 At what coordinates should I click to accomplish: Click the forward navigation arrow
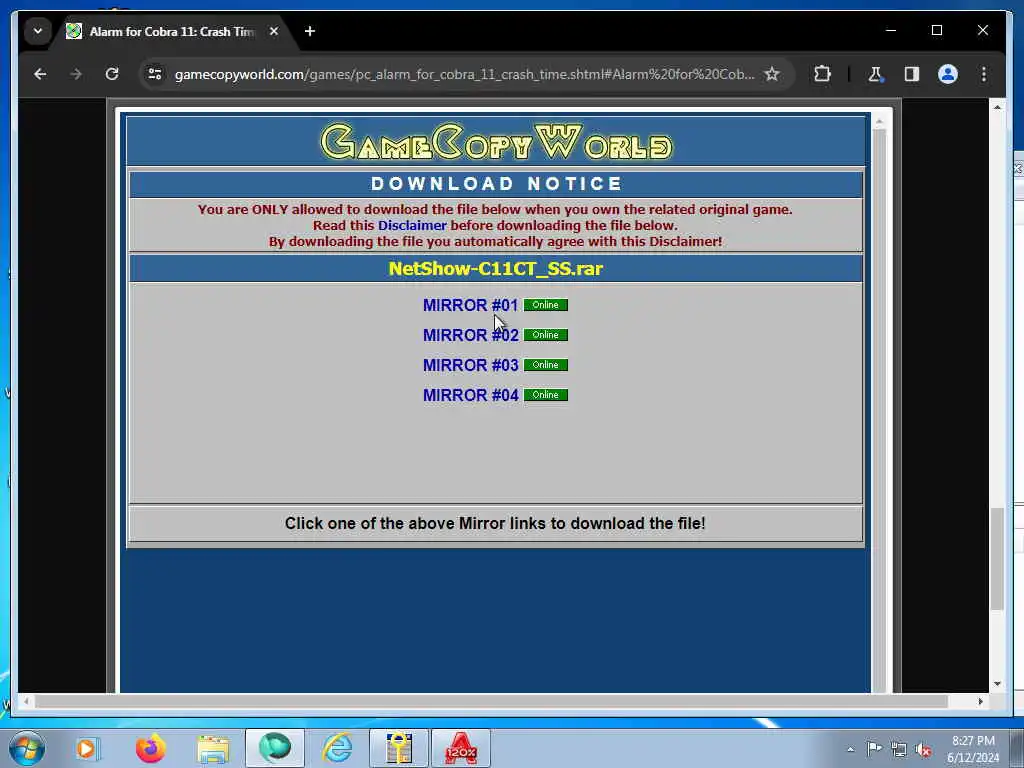click(76, 74)
